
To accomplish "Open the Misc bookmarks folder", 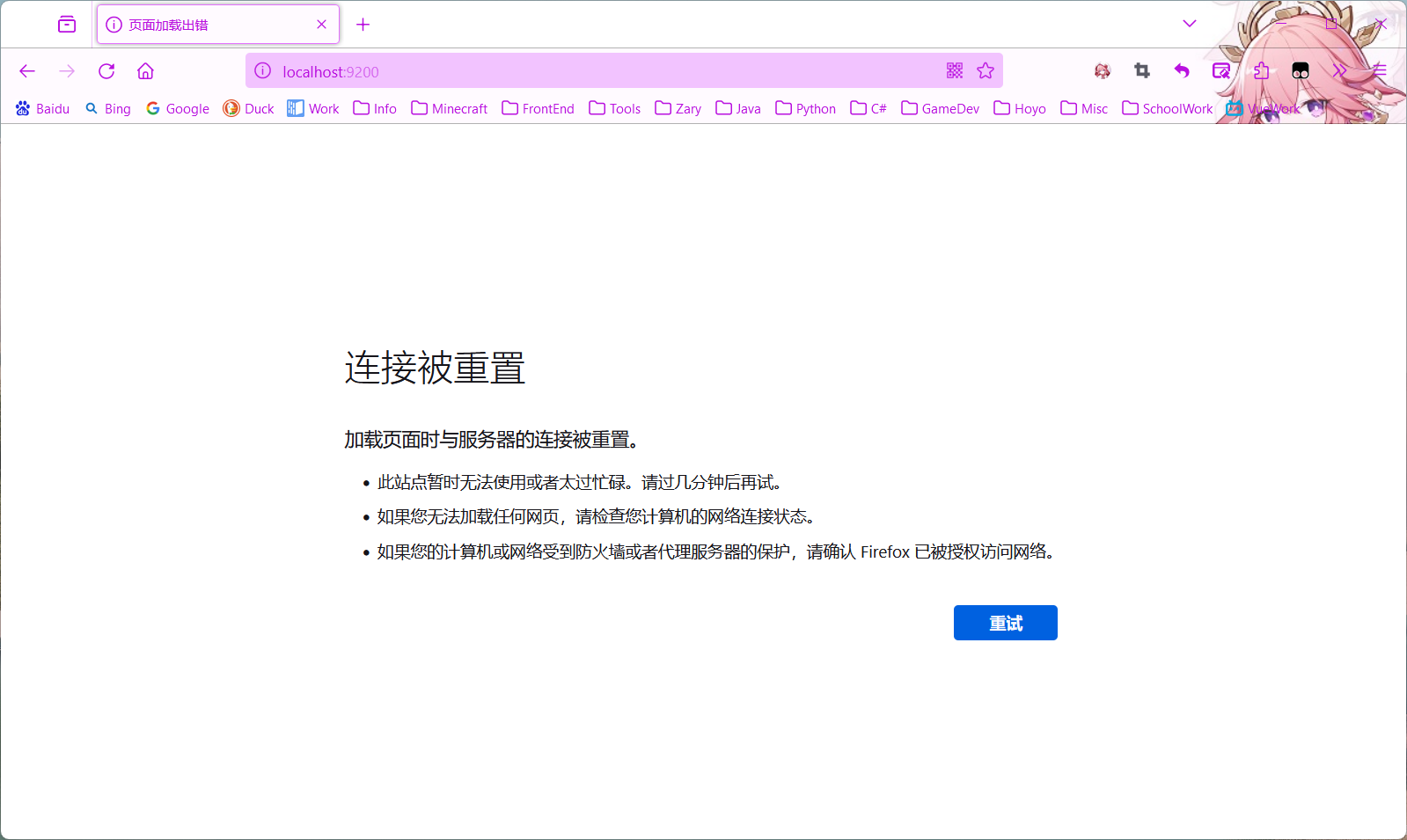I will [1084, 108].
